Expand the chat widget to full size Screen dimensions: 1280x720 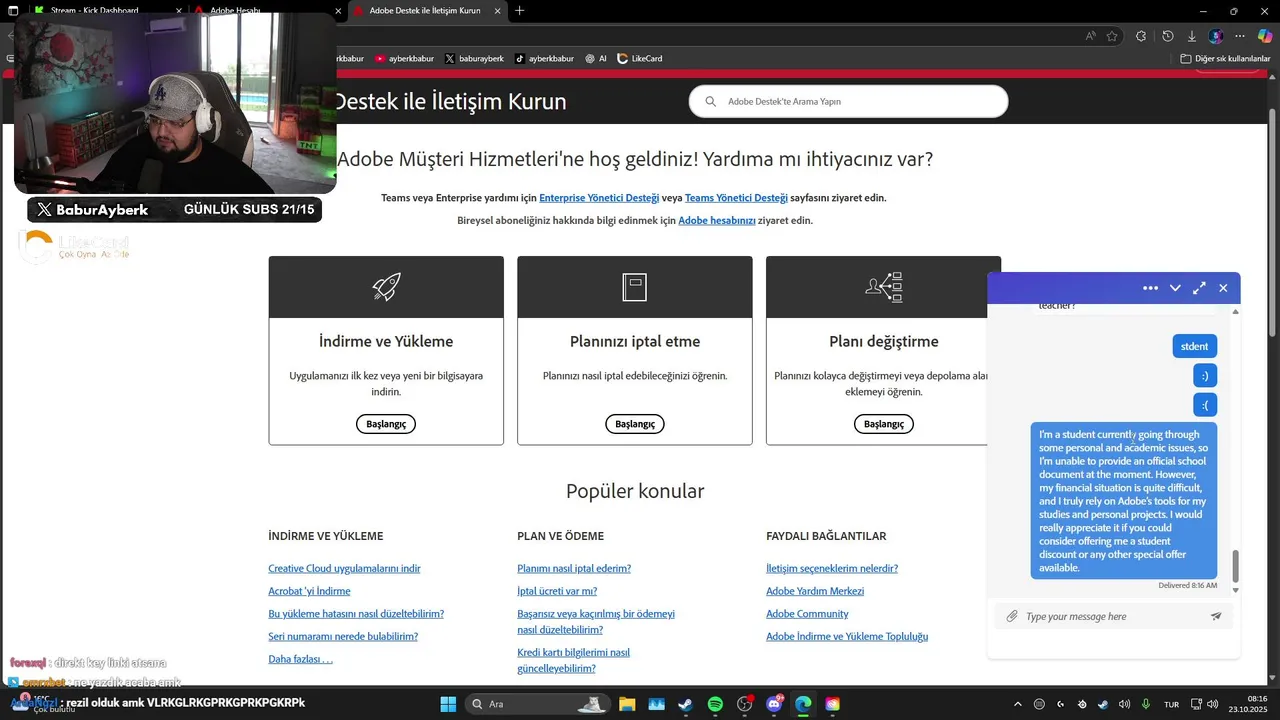[x=1199, y=288]
